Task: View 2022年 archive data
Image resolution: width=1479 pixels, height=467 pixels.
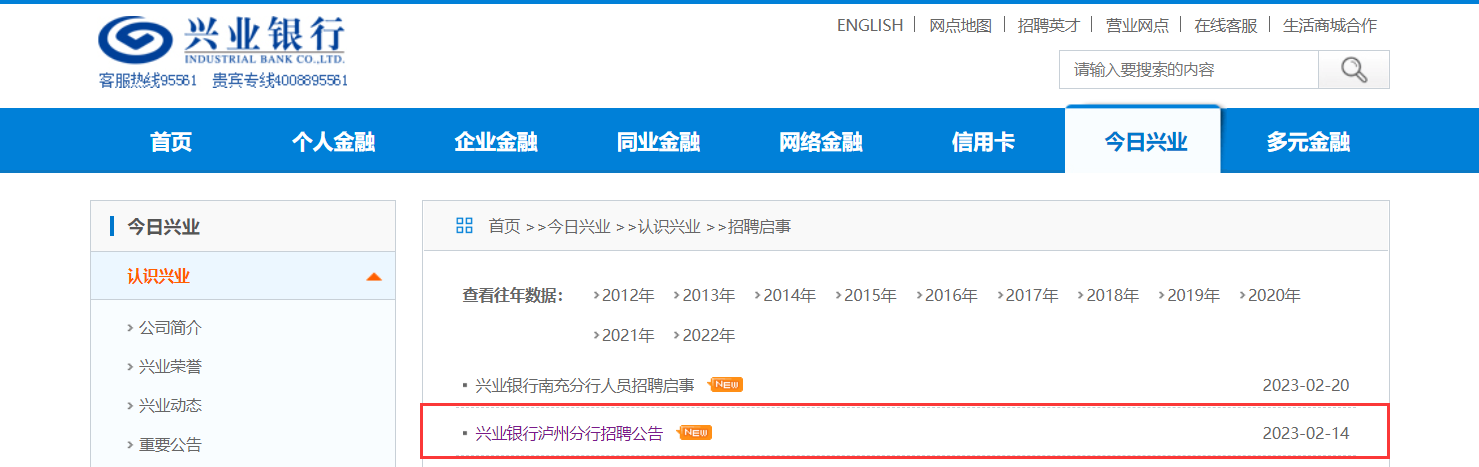Action: (x=709, y=336)
